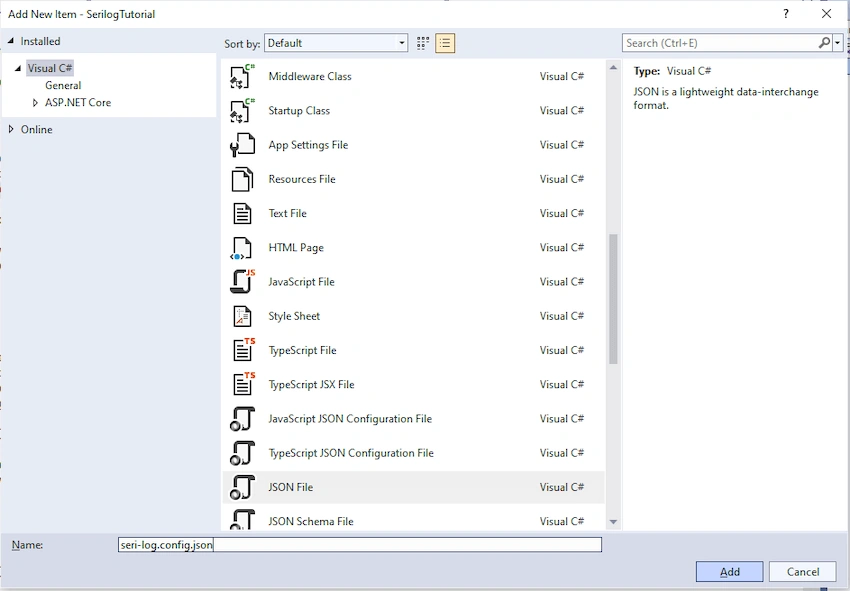Click Visual C# type of Text File row
This screenshot has height=591, width=850.
(x=562, y=213)
